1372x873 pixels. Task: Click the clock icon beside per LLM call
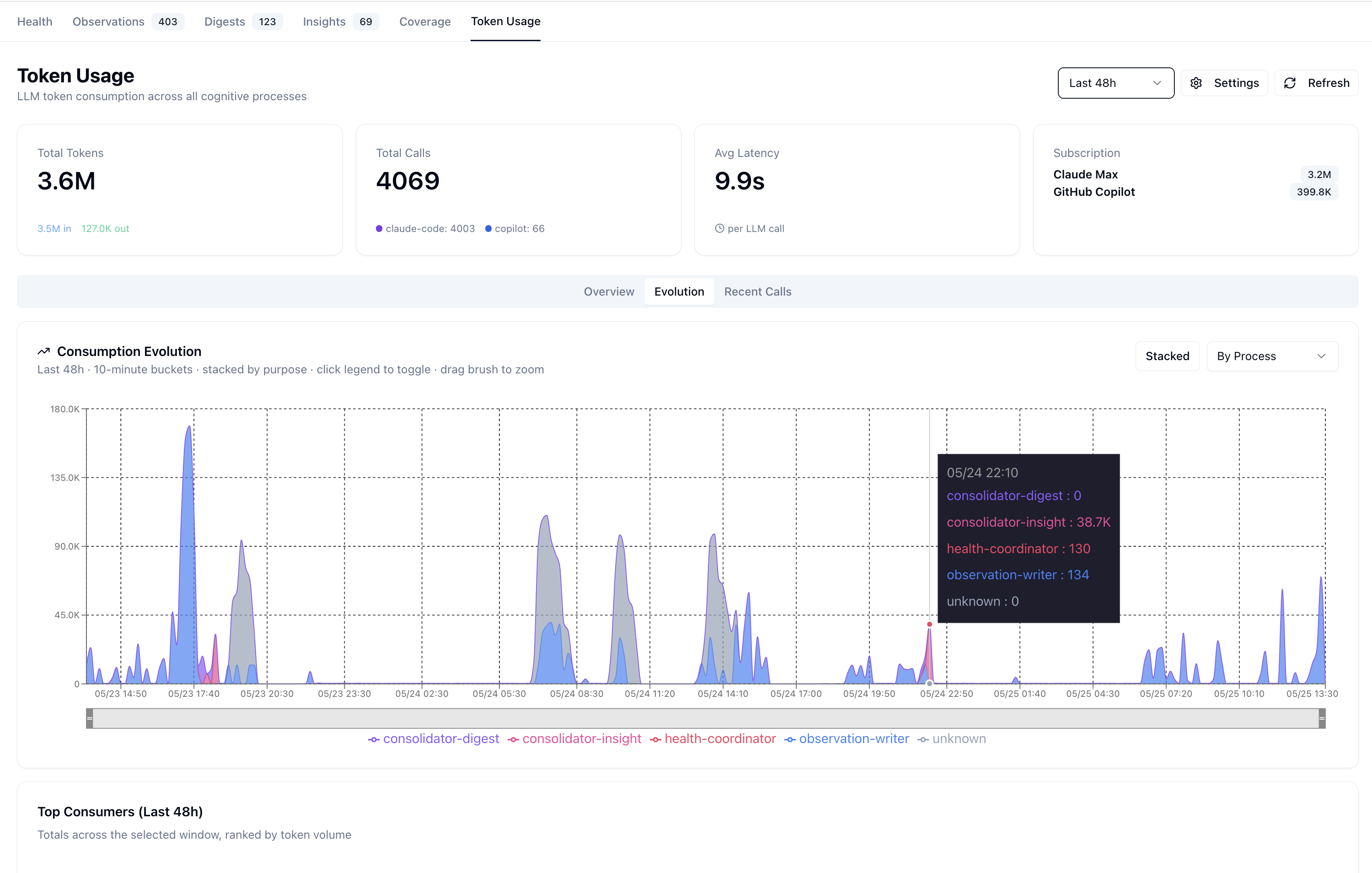click(720, 229)
